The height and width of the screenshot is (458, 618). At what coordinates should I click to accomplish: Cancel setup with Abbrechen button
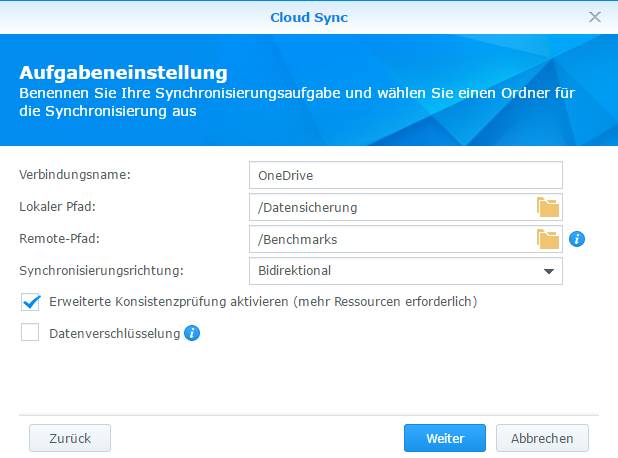tap(542, 438)
